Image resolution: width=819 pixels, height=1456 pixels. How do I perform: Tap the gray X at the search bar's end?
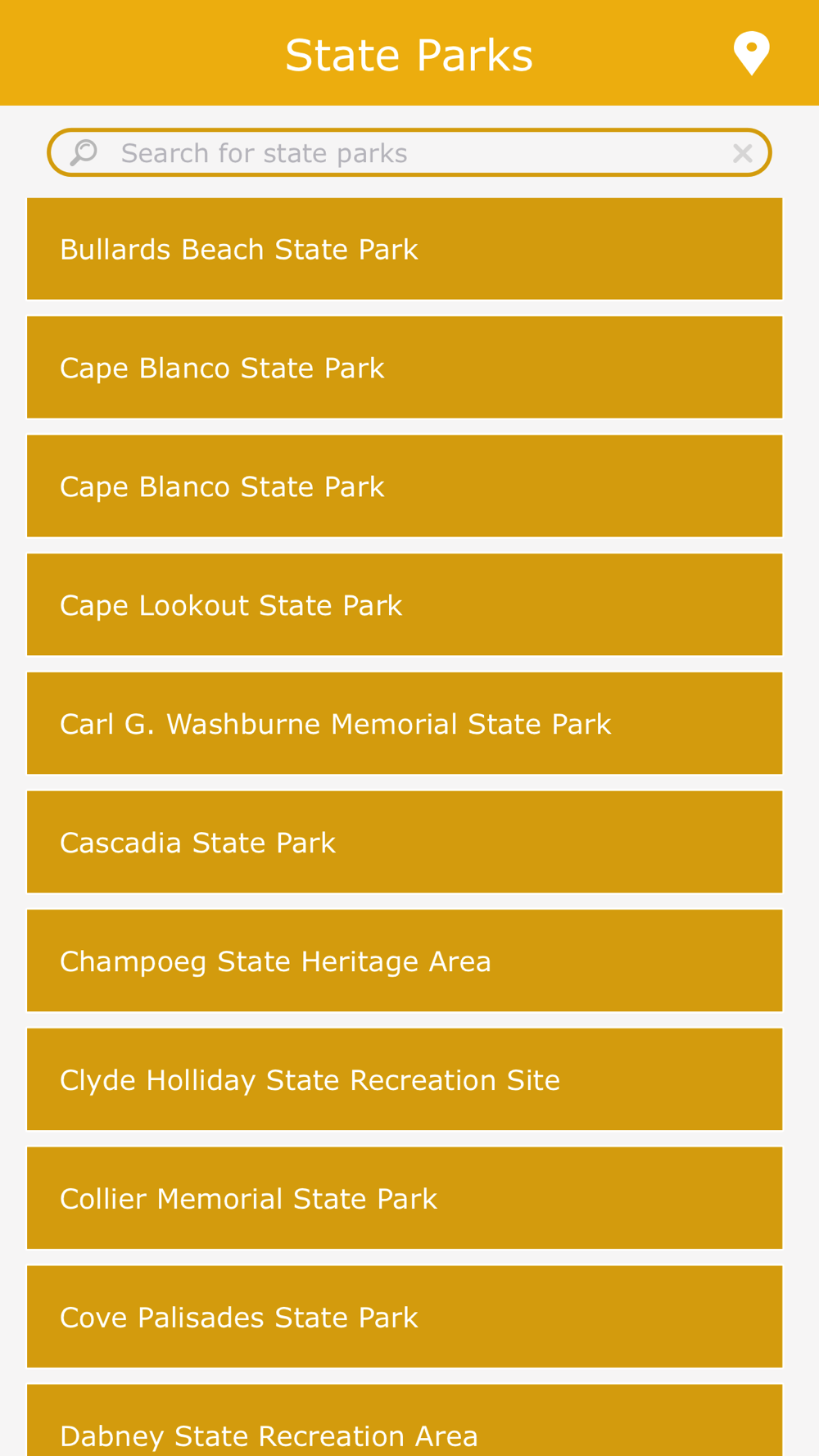pos(743,153)
